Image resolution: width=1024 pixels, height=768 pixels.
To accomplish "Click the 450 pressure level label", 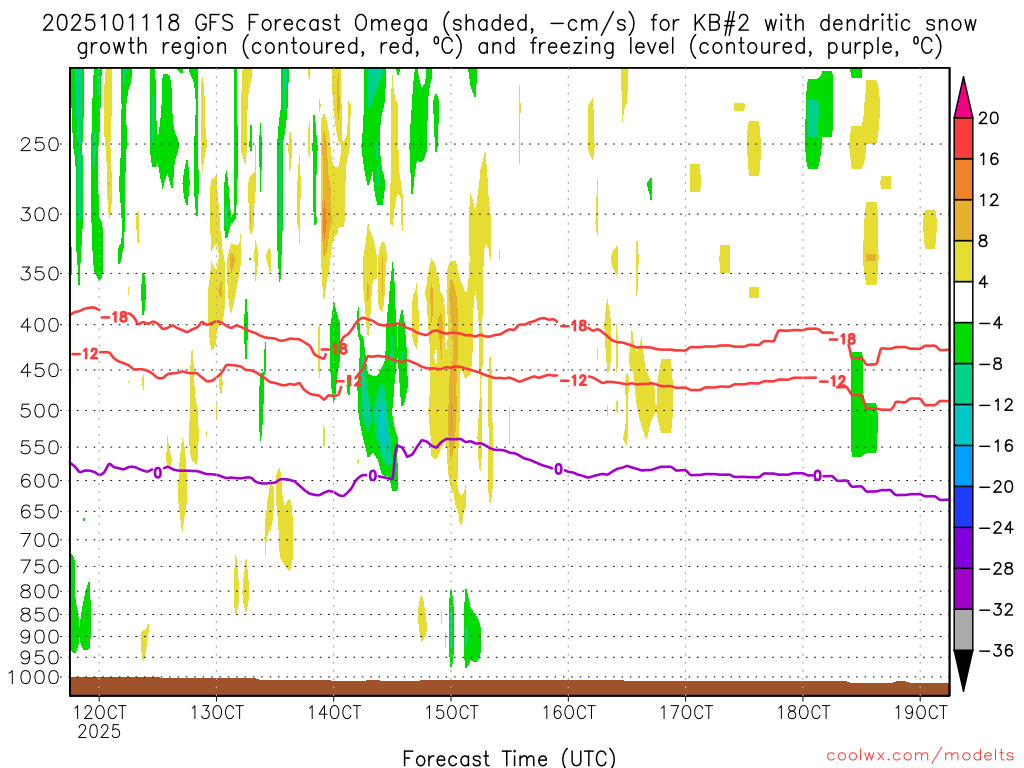I will [x=40, y=370].
